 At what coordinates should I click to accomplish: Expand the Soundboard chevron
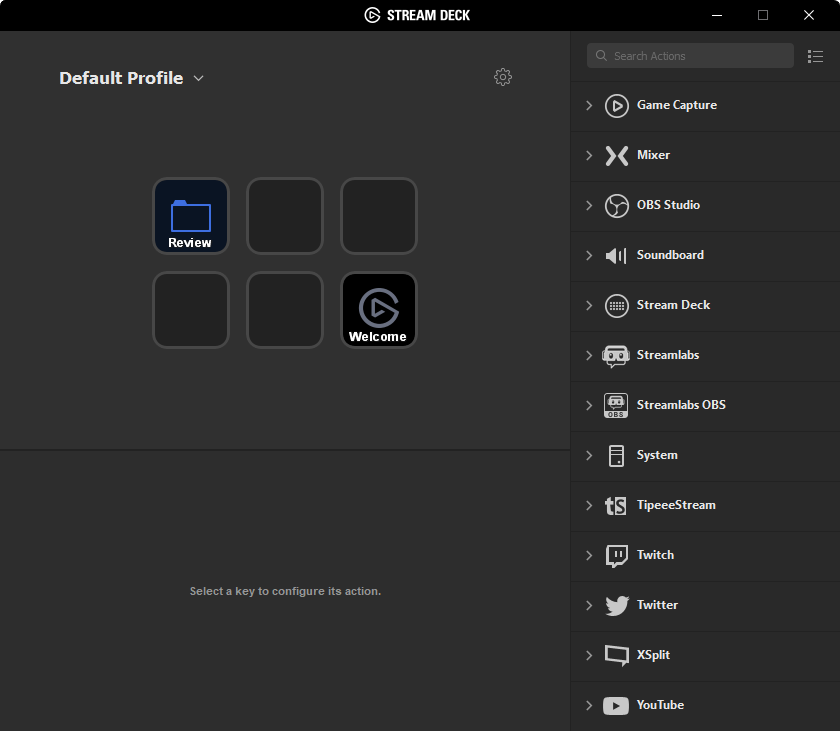(x=589, y=255)
